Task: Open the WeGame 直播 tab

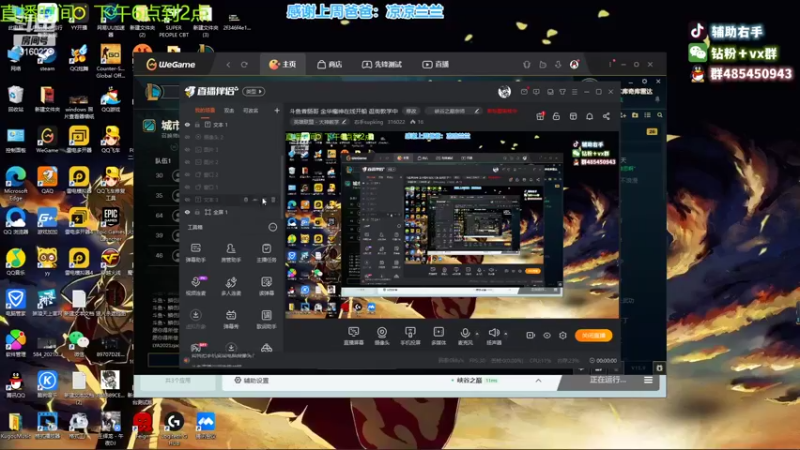Action: click(x=436, y=64)
